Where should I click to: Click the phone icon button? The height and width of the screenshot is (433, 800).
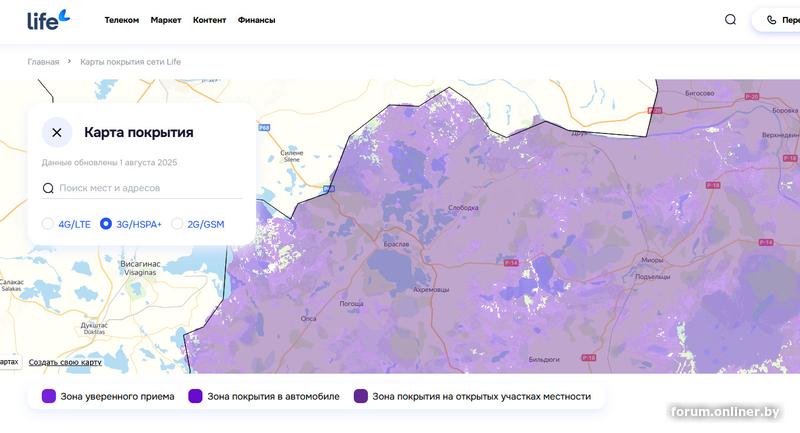tap(771, 20)
